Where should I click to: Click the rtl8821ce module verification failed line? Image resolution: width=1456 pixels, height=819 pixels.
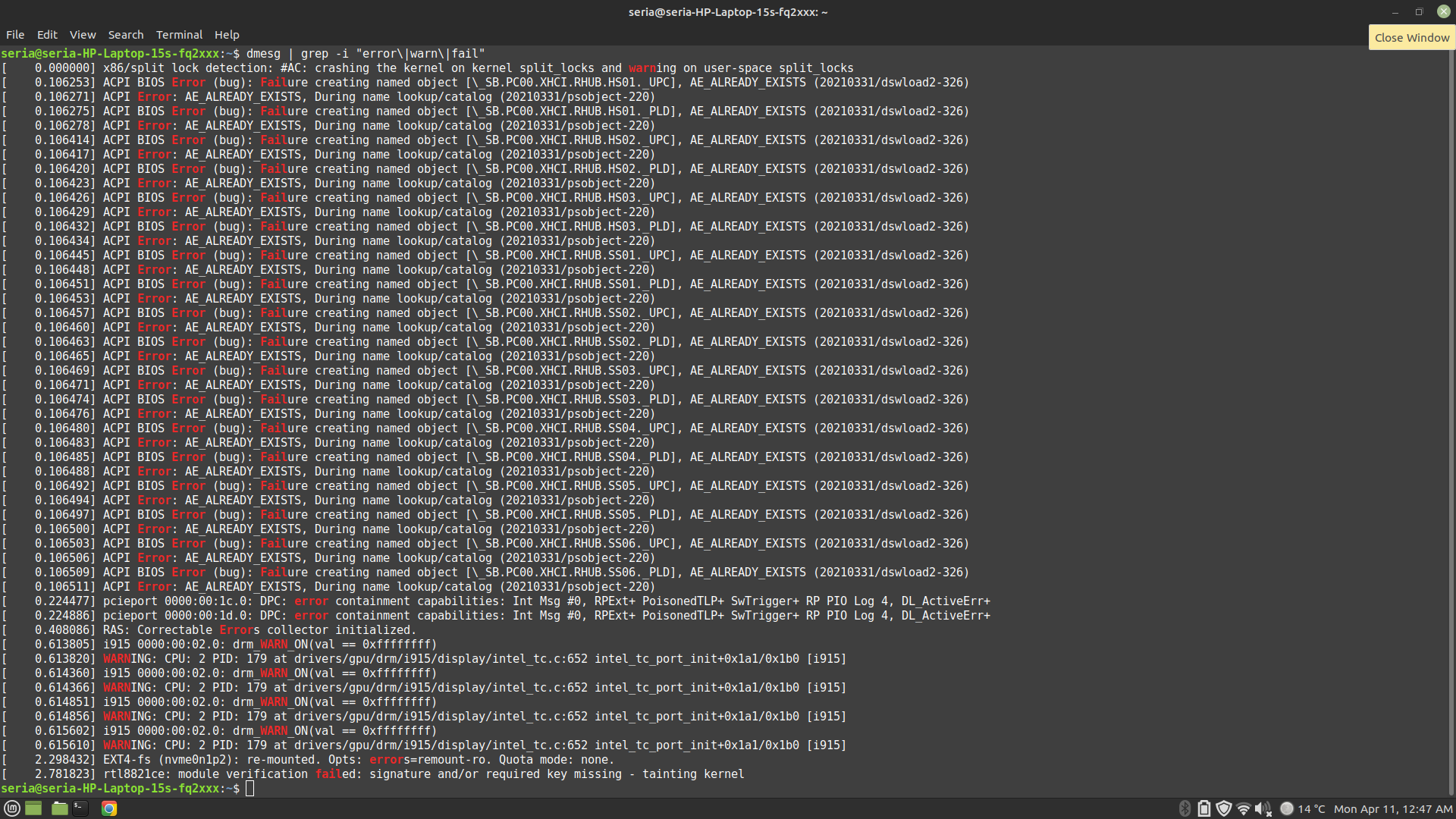(x=373, y=774)
